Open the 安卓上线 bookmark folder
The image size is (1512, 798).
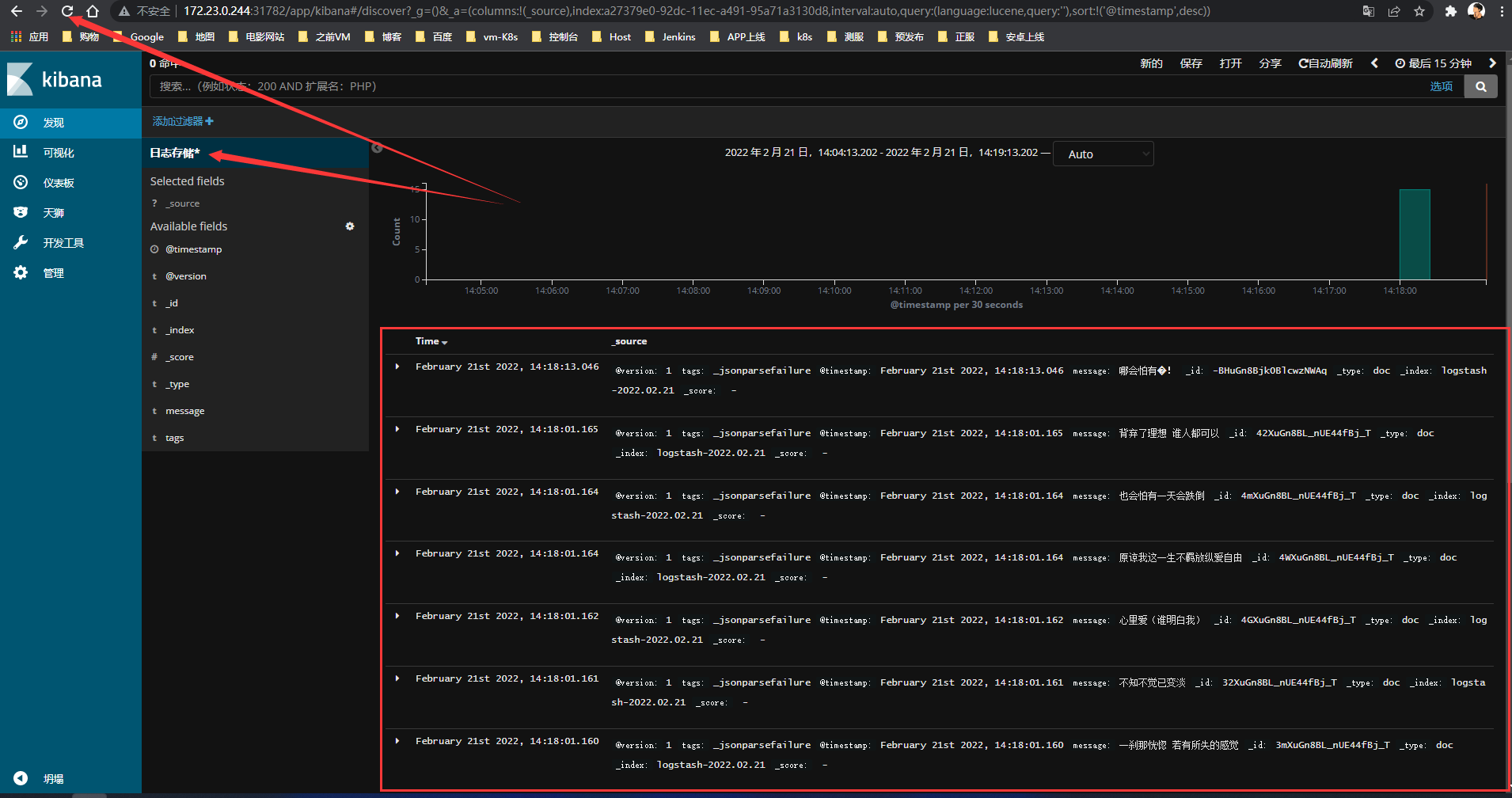point(1016,36)
